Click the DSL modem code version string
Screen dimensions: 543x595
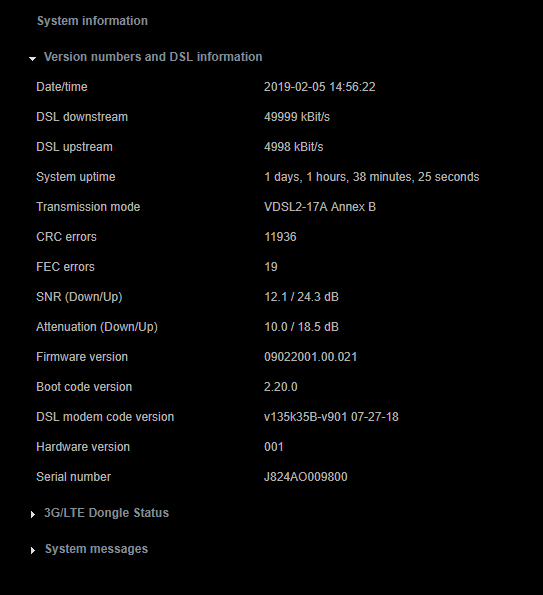[331, 417]
